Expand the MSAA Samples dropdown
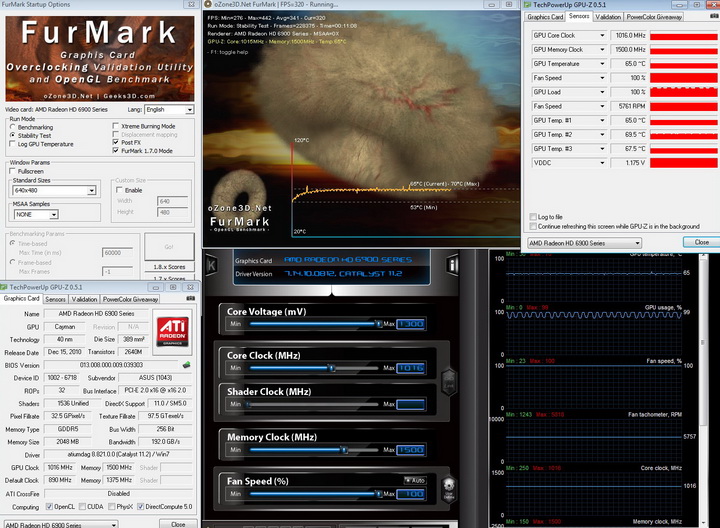The width and height of the screenshot is (720, 528). [38, 214]
